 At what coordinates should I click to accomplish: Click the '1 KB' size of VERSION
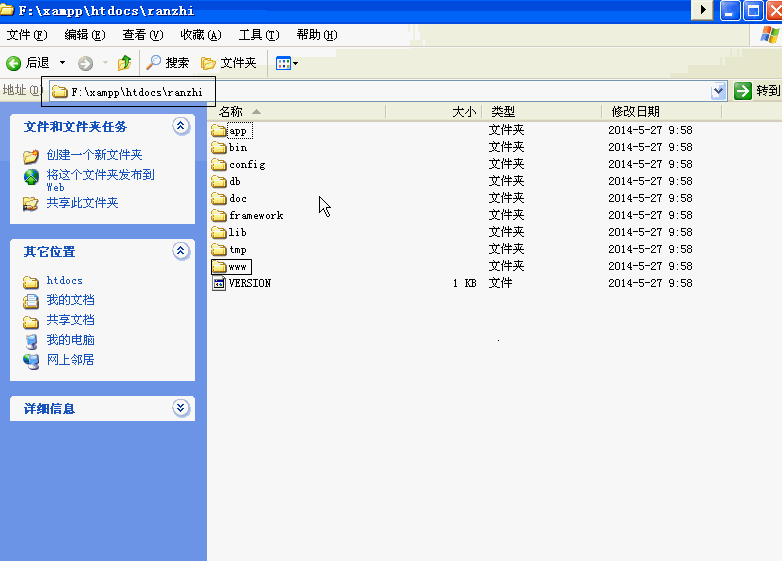click(464, 283)
